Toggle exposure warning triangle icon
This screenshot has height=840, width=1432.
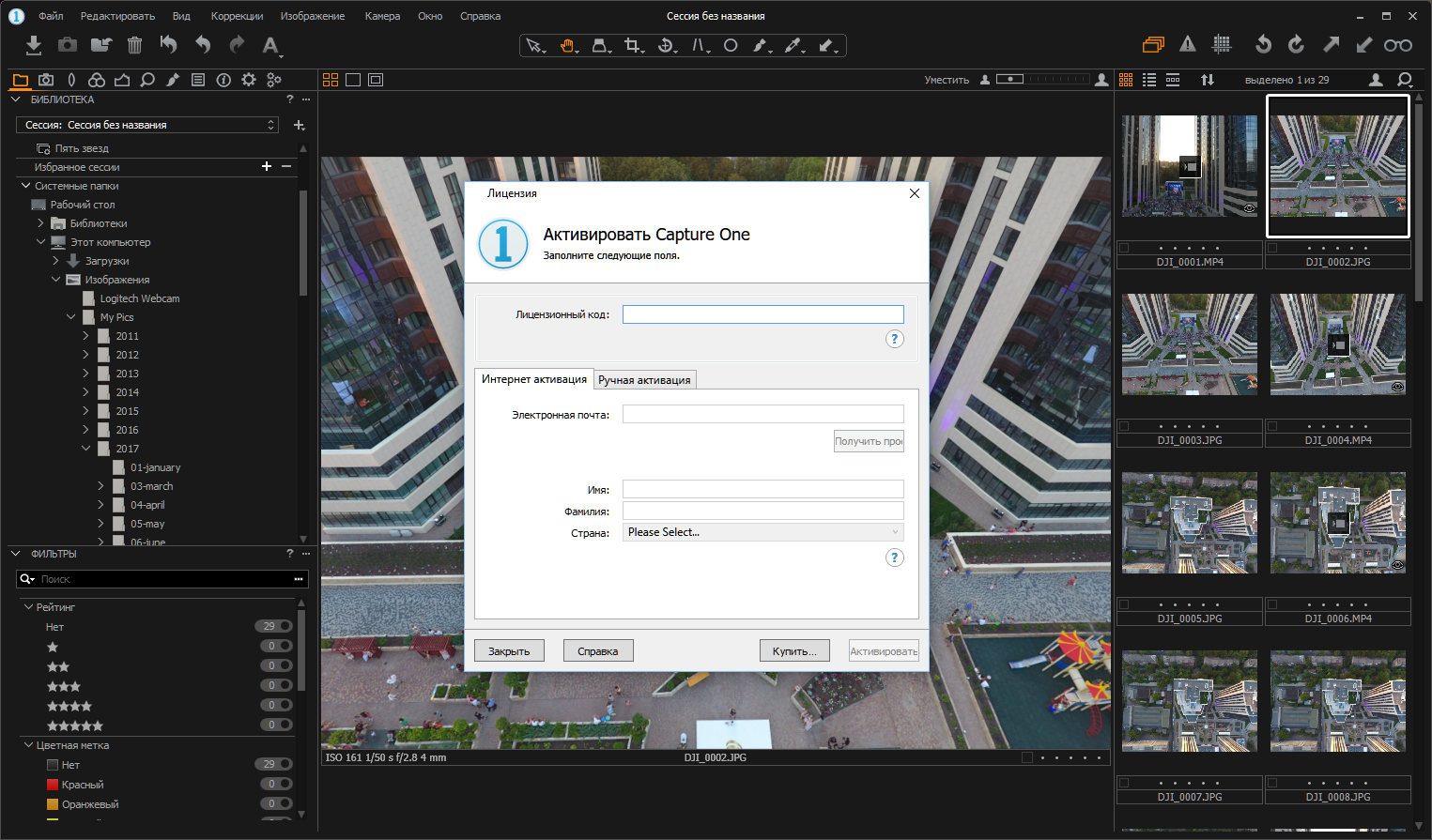click(x=1188, y=44)
